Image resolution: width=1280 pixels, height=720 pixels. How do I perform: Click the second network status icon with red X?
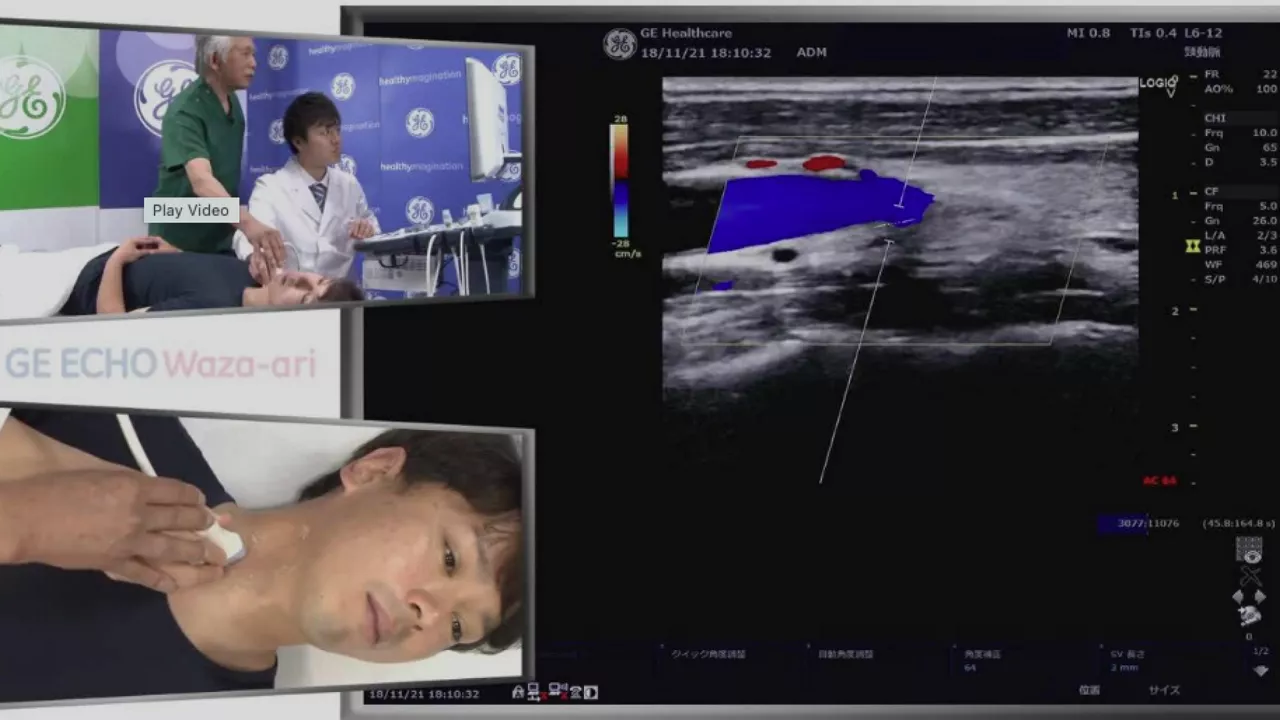click(x=558, y=692)
